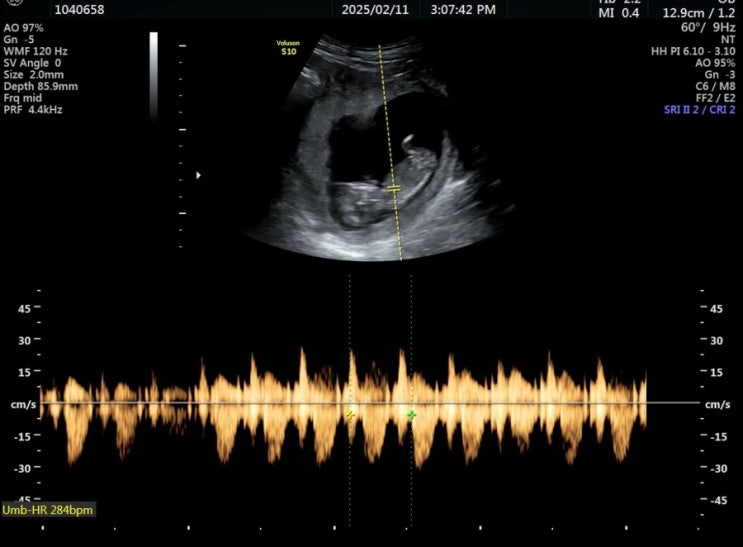Click the 45 velocity tick on left scale

(24, 309)
